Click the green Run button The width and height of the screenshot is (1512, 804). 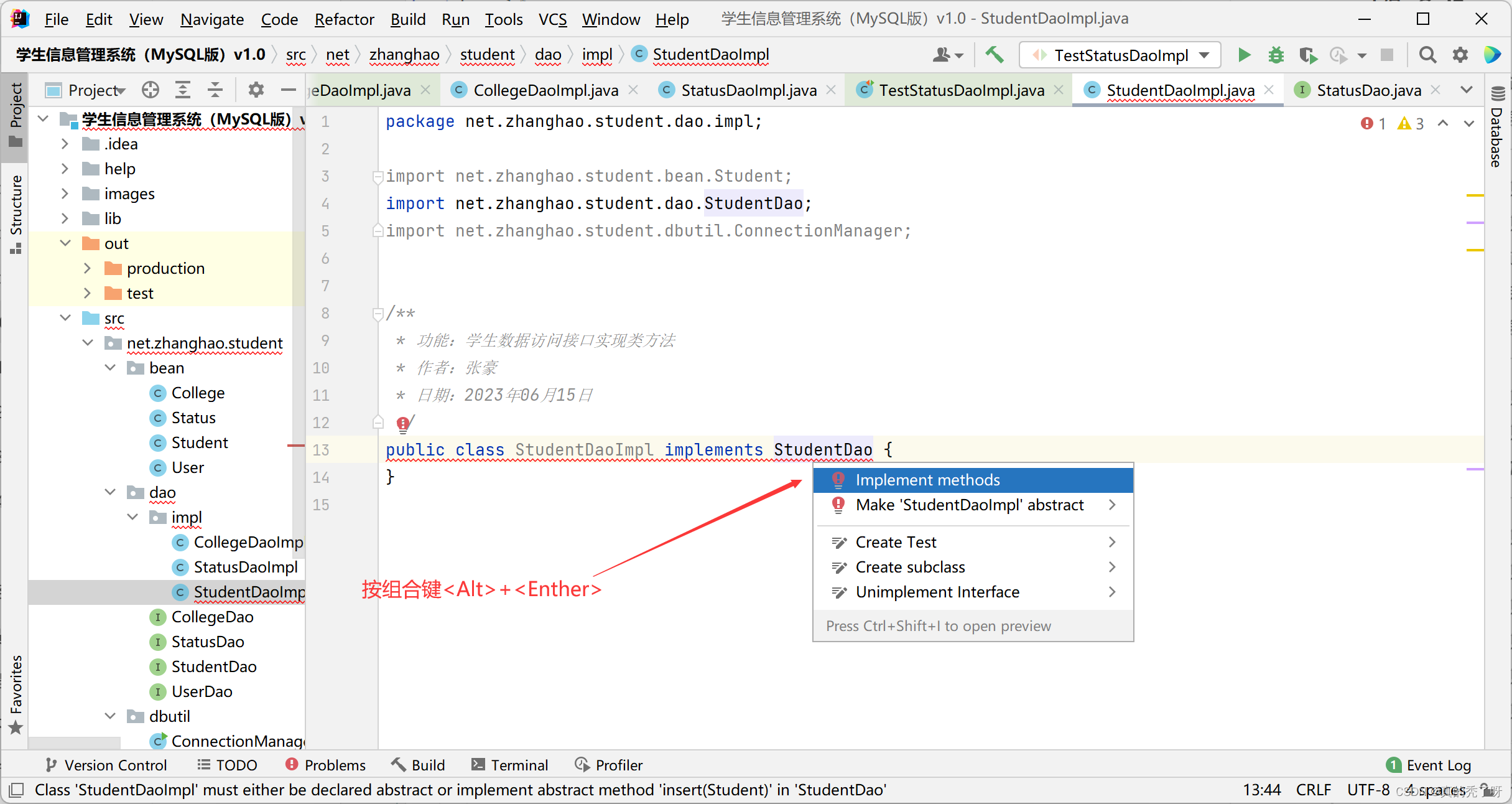pyautogui.click(x=1244, y=55)
